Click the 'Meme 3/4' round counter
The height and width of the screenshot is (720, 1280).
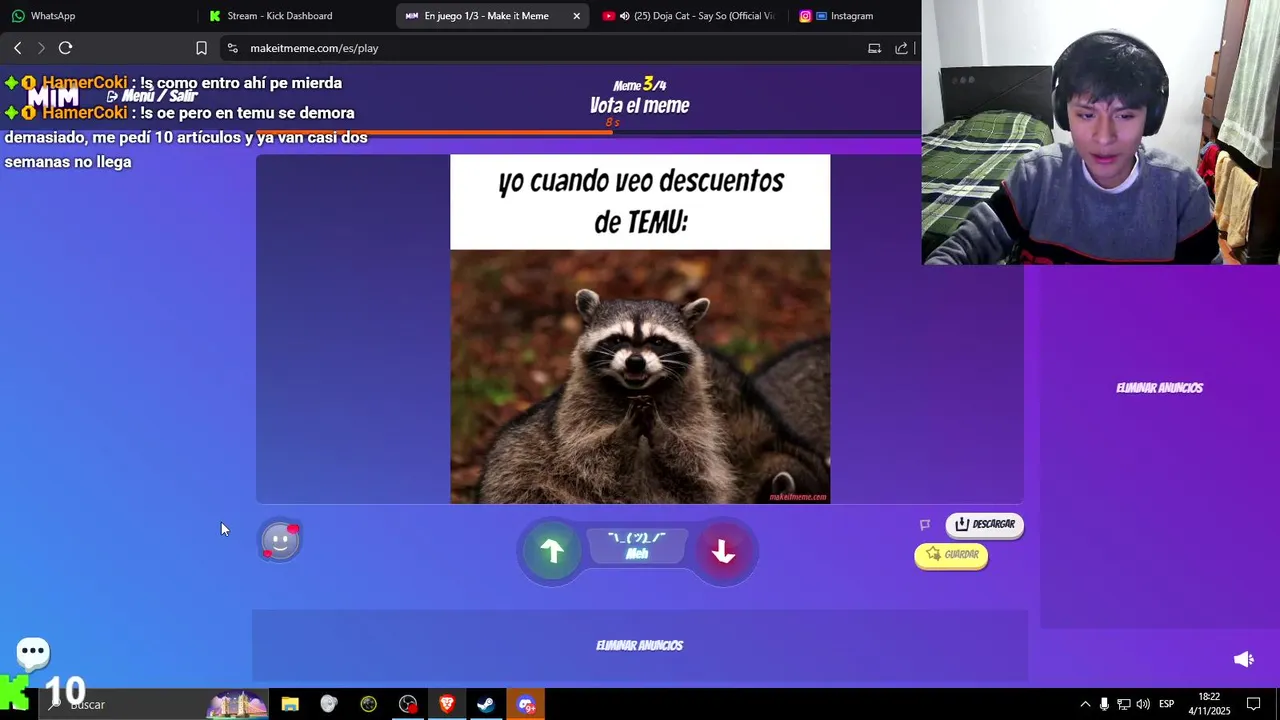pyautogui.click(x=640, y=85)
